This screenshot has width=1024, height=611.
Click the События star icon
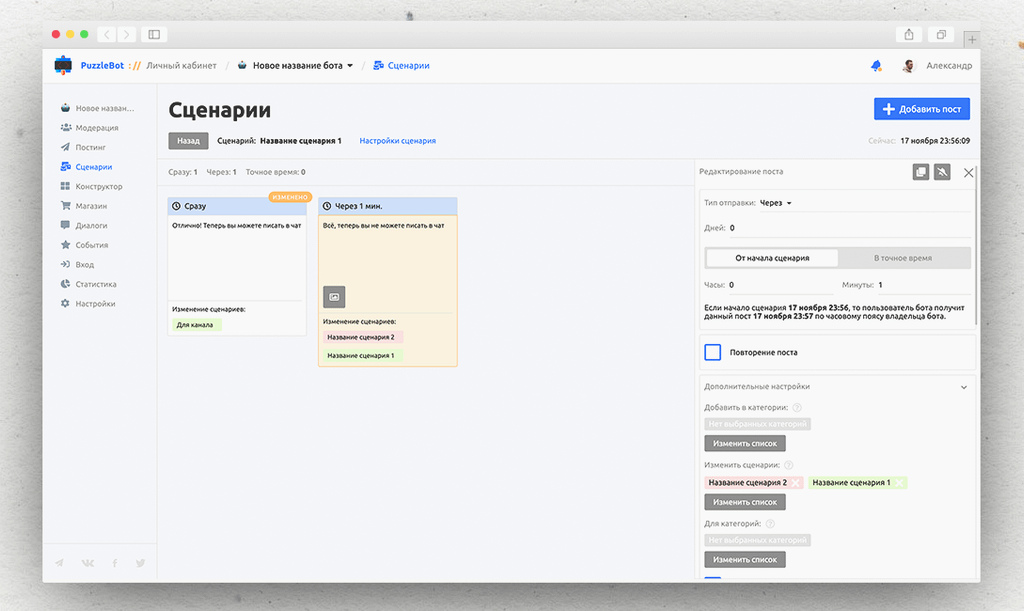(x=65, y=245)
